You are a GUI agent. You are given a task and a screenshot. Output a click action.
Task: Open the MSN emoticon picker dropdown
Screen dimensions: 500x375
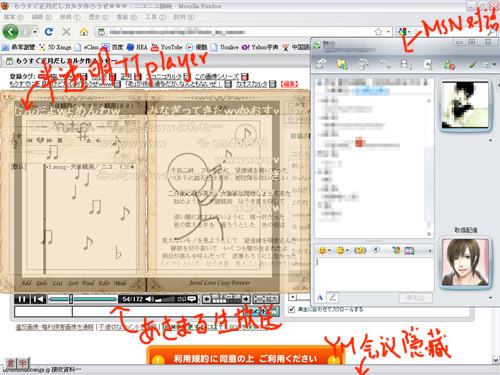(x=324, y=250)
